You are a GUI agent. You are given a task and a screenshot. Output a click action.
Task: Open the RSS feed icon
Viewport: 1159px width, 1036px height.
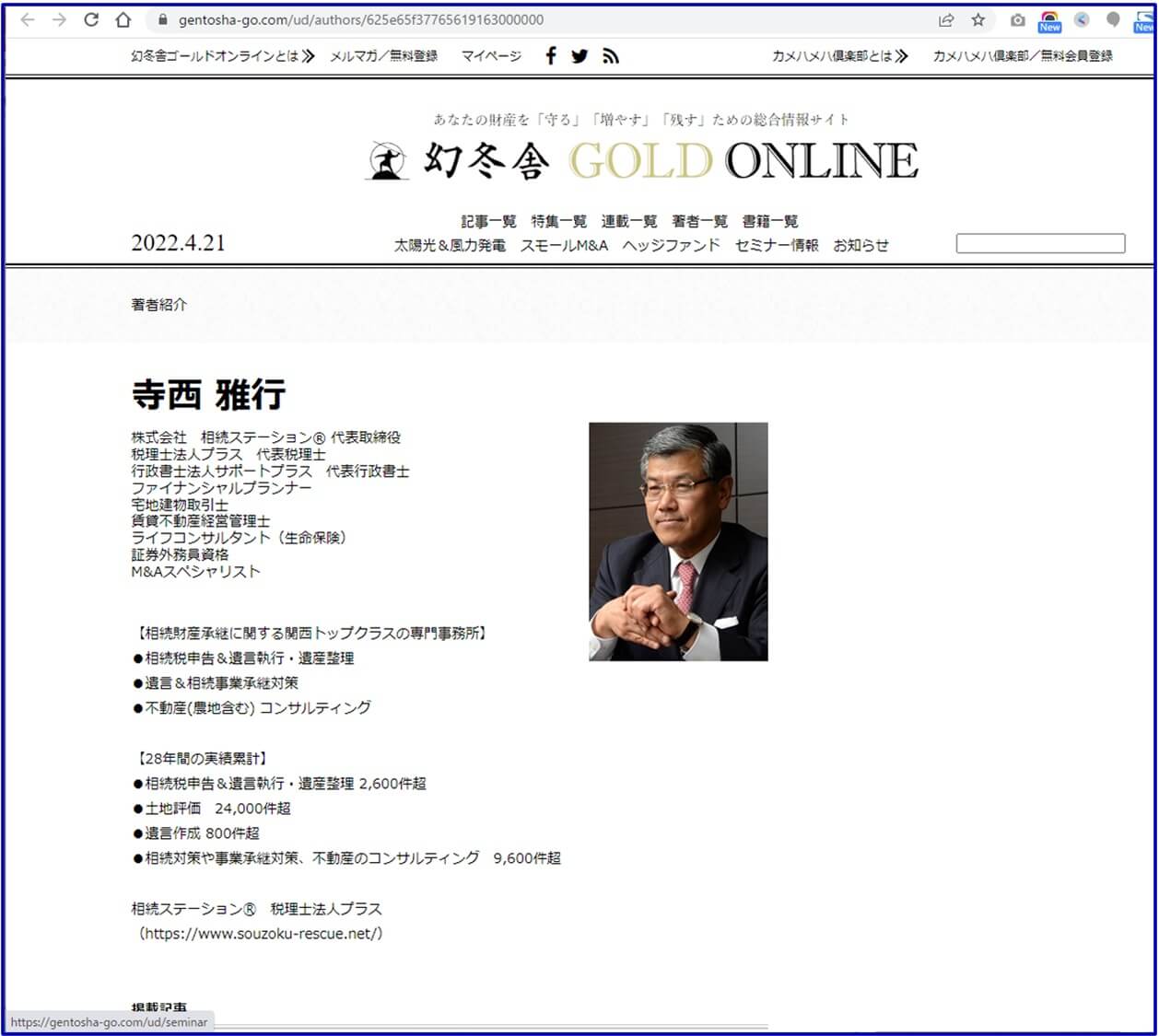point(611,56)
